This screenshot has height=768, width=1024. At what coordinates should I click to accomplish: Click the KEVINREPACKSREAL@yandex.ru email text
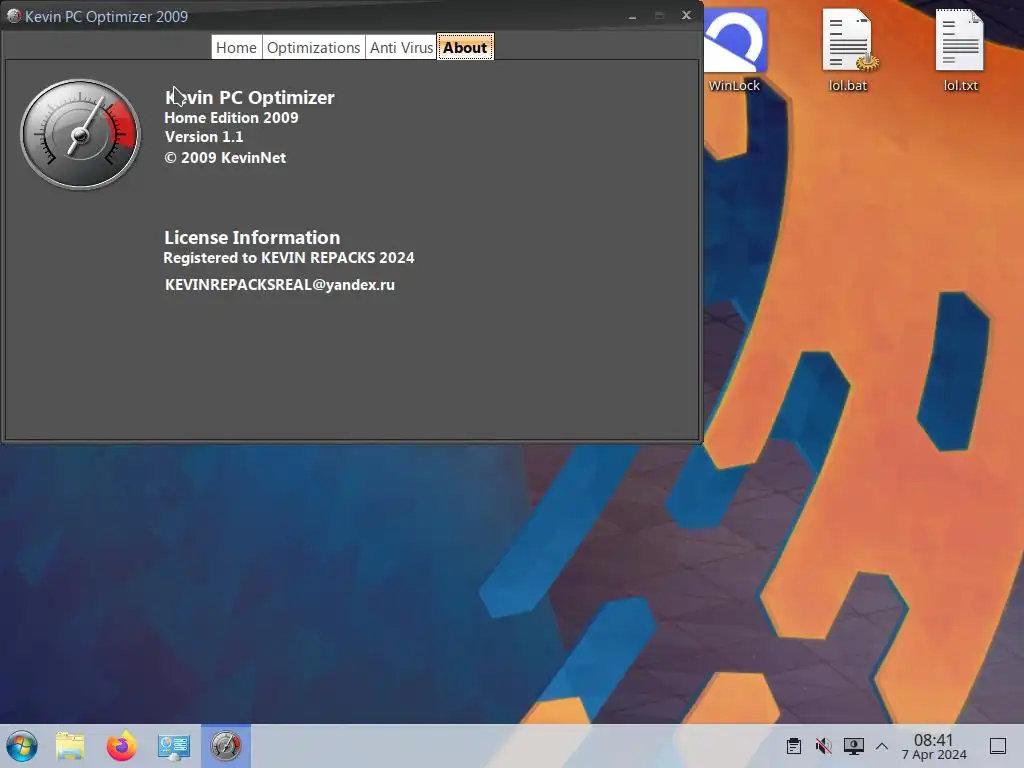coord(280,285)
